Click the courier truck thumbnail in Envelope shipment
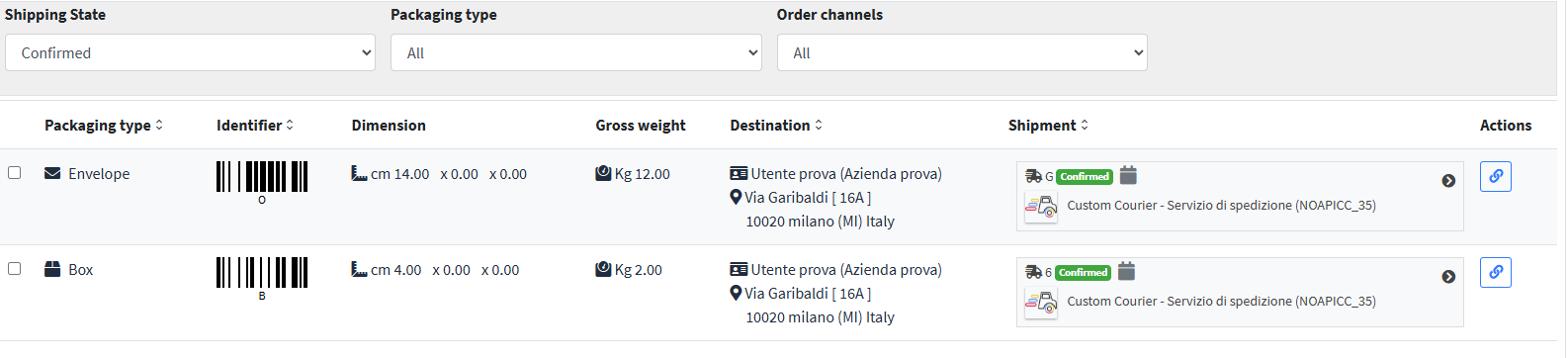Viewport: 1568px width, 358px height. (x=1041, y=208)
